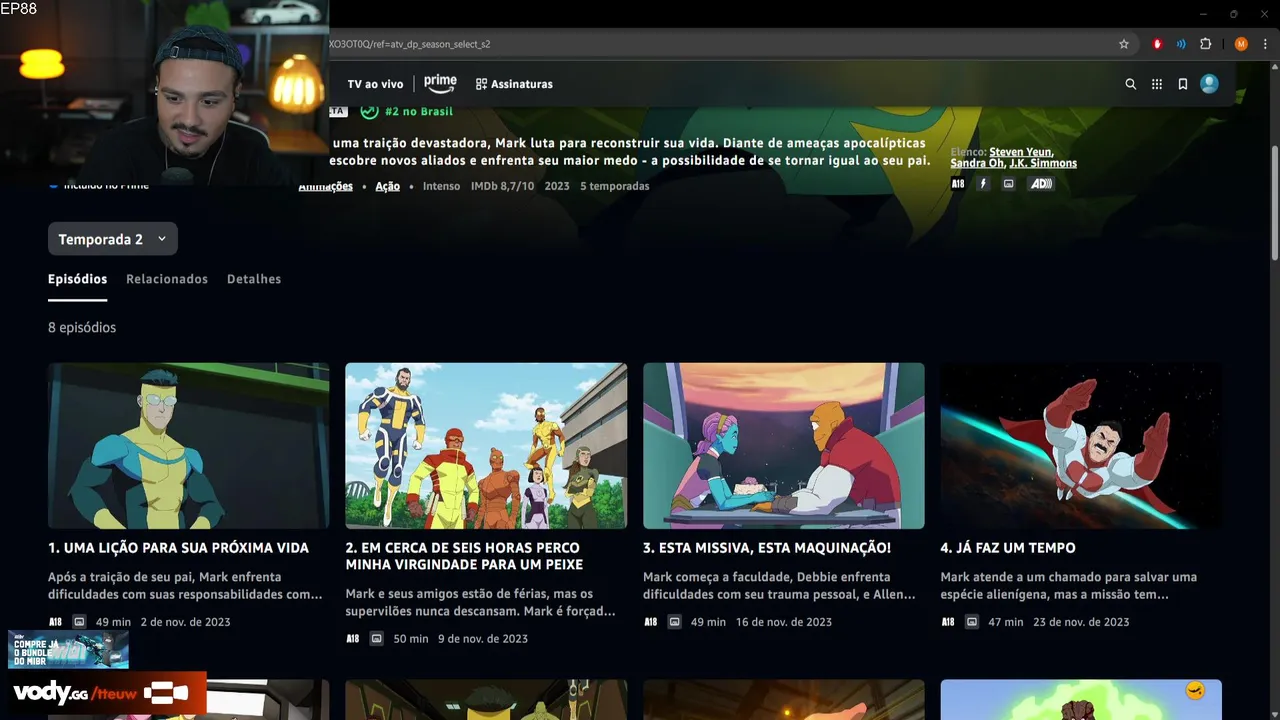Click the page vertical scrollbar

[1274, 202]
